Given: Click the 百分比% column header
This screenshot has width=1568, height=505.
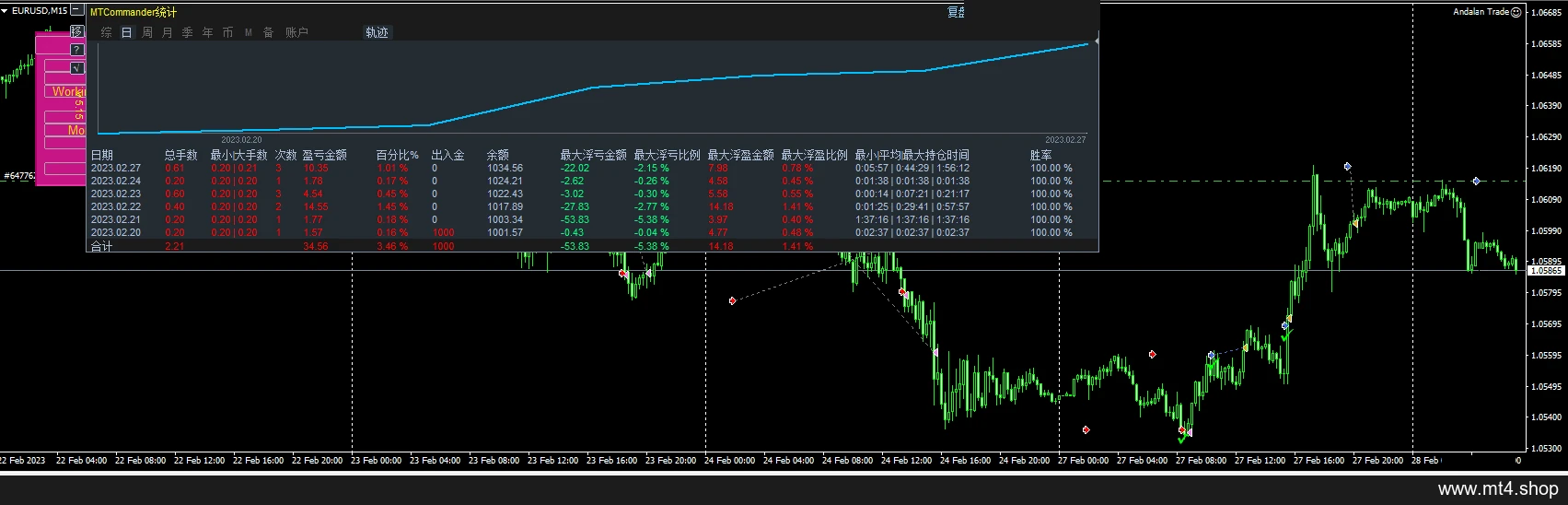Looking at the screenshot, I should coord(398,155).
